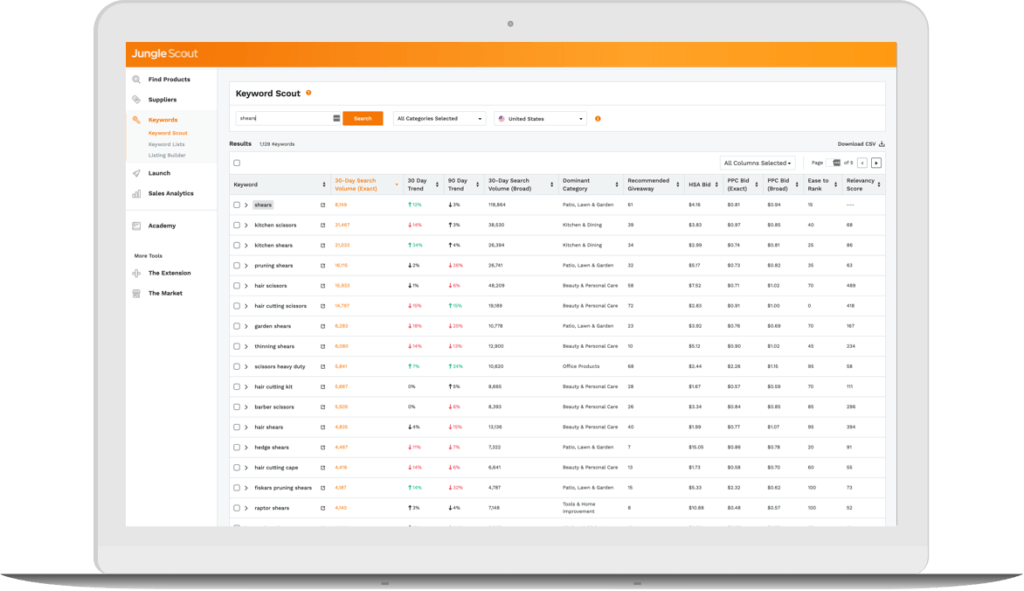Sort by Ease to Rank column header
This screenshot has height=591, width=1024.
822,185
